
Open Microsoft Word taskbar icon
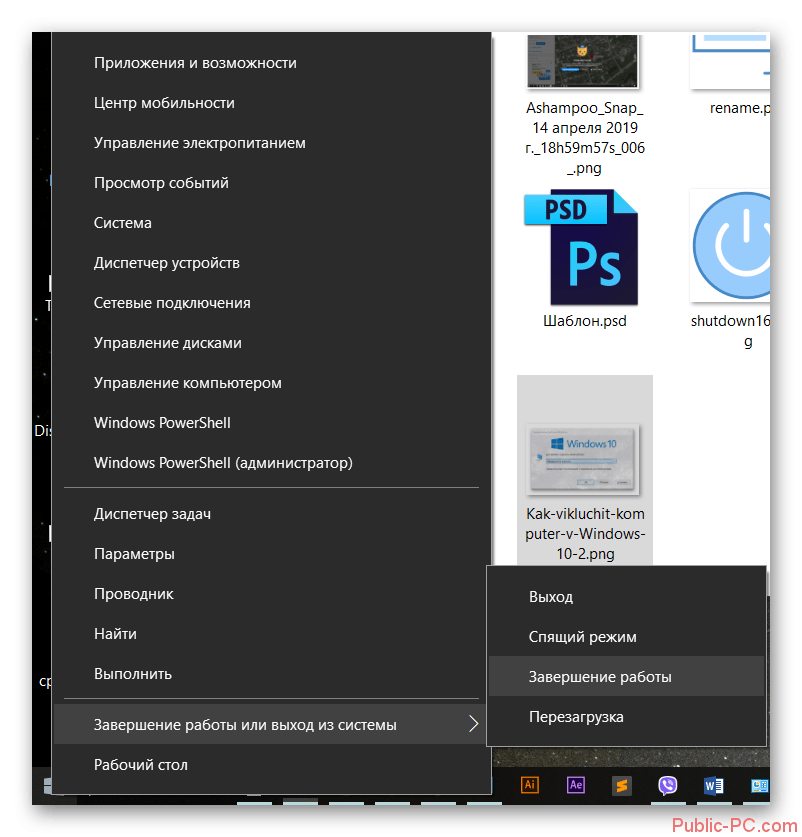pos(713,786)
